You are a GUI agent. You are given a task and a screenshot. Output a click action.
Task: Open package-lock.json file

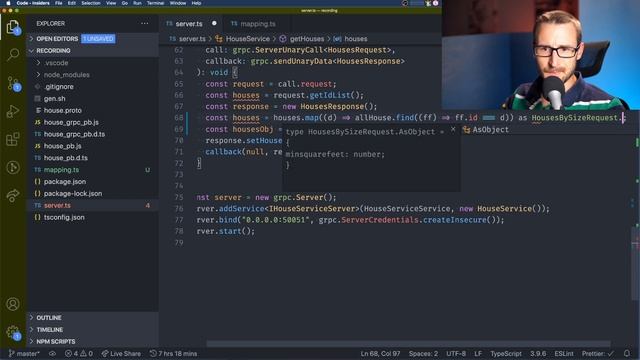click(x=73, y=193)
